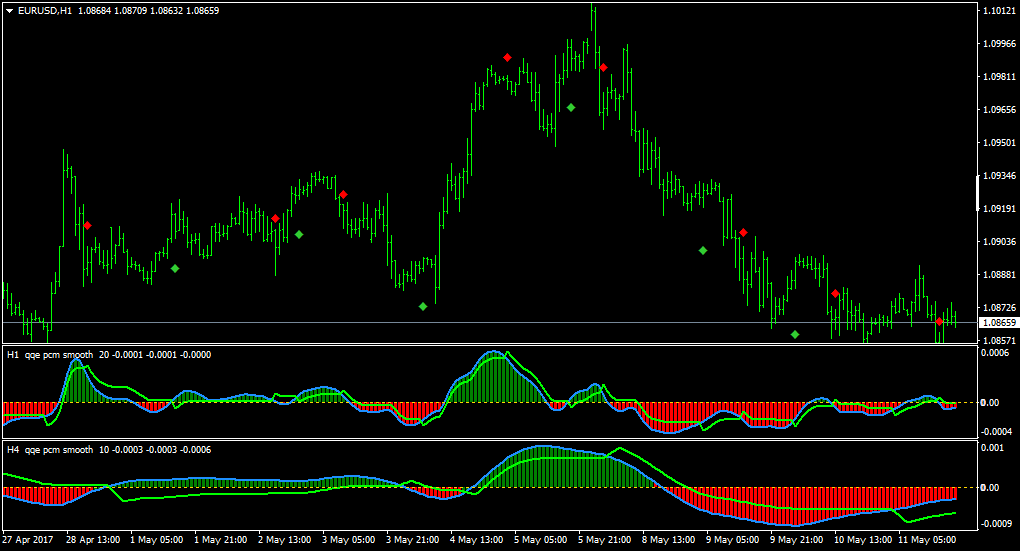
Task: Open the chart menu triangle beside EURUSD,H1
Action: (10, 10)
